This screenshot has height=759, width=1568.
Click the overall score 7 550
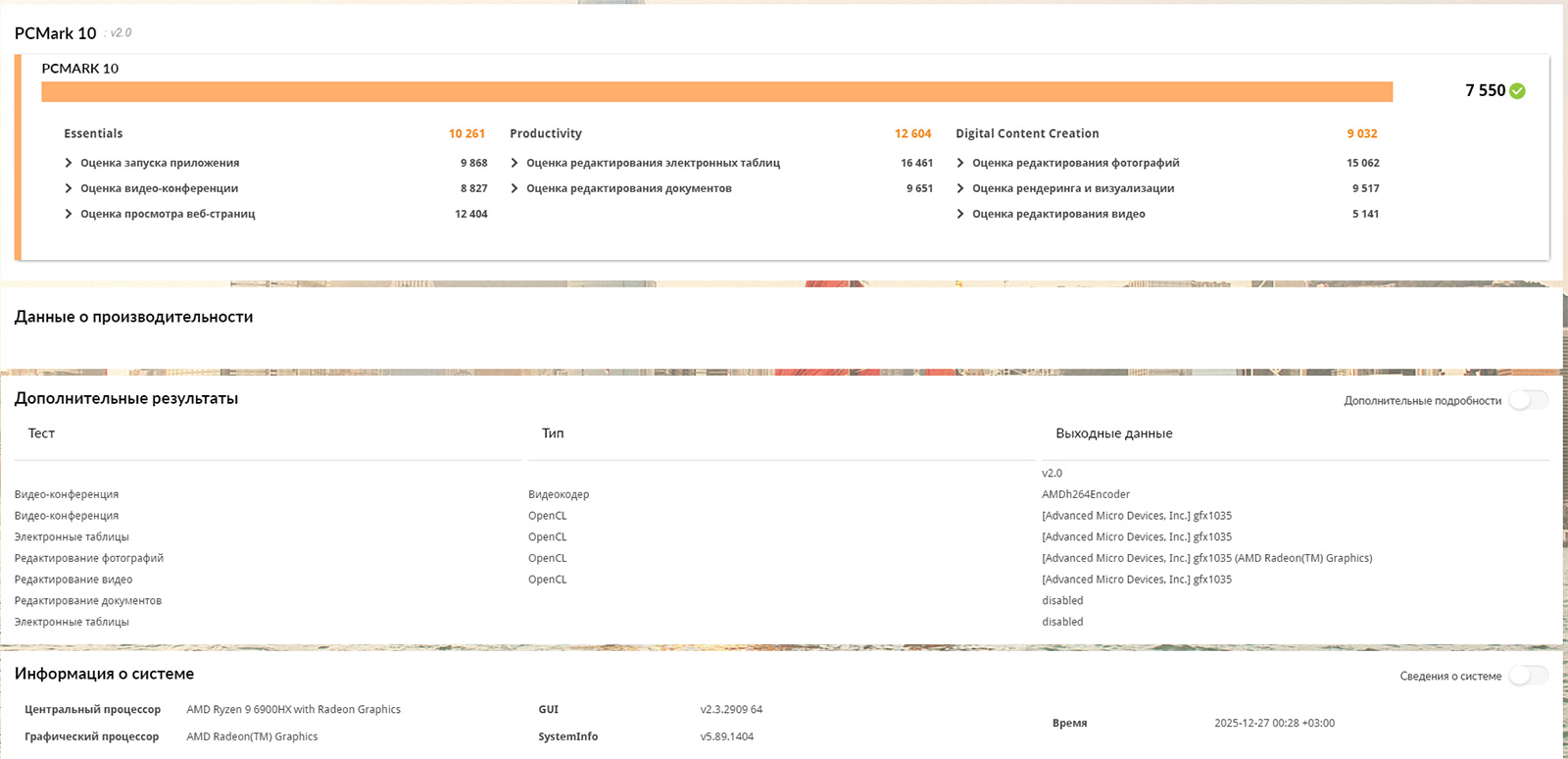1485,90
